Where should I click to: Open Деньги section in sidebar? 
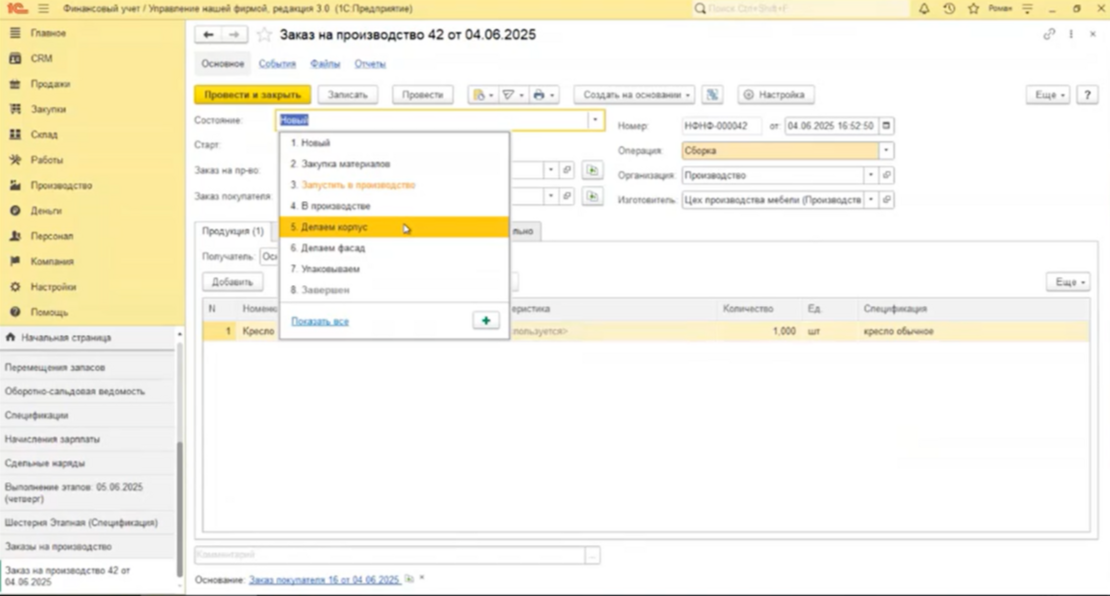[46, 211]
